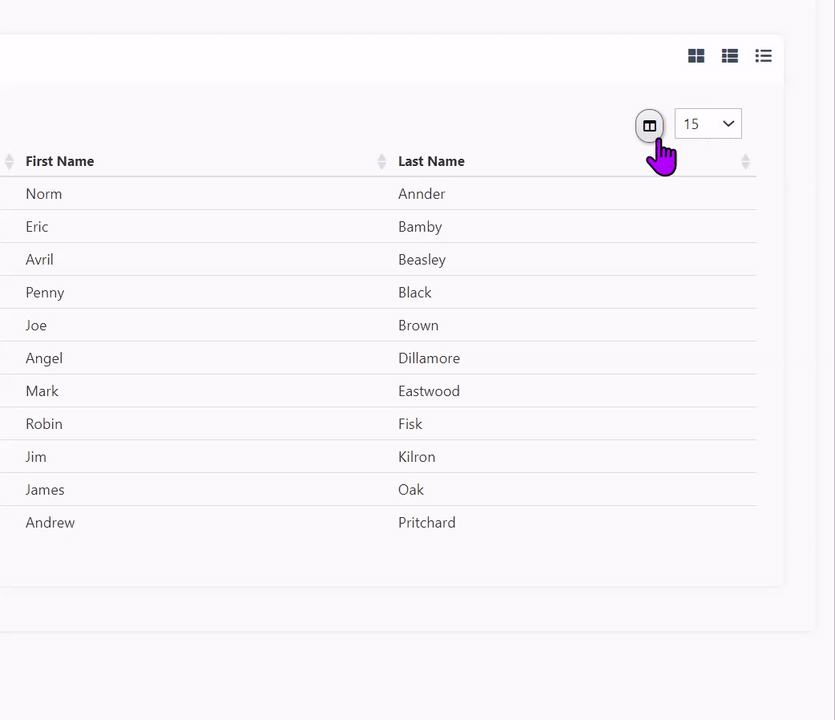Open the column visibility button
The height and width of the screenshot is (720, 835).
pos(649,126)
